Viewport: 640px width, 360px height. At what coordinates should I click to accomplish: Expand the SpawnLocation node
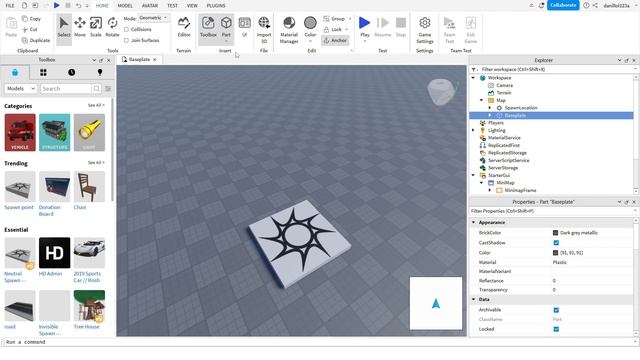coord(490,108)
